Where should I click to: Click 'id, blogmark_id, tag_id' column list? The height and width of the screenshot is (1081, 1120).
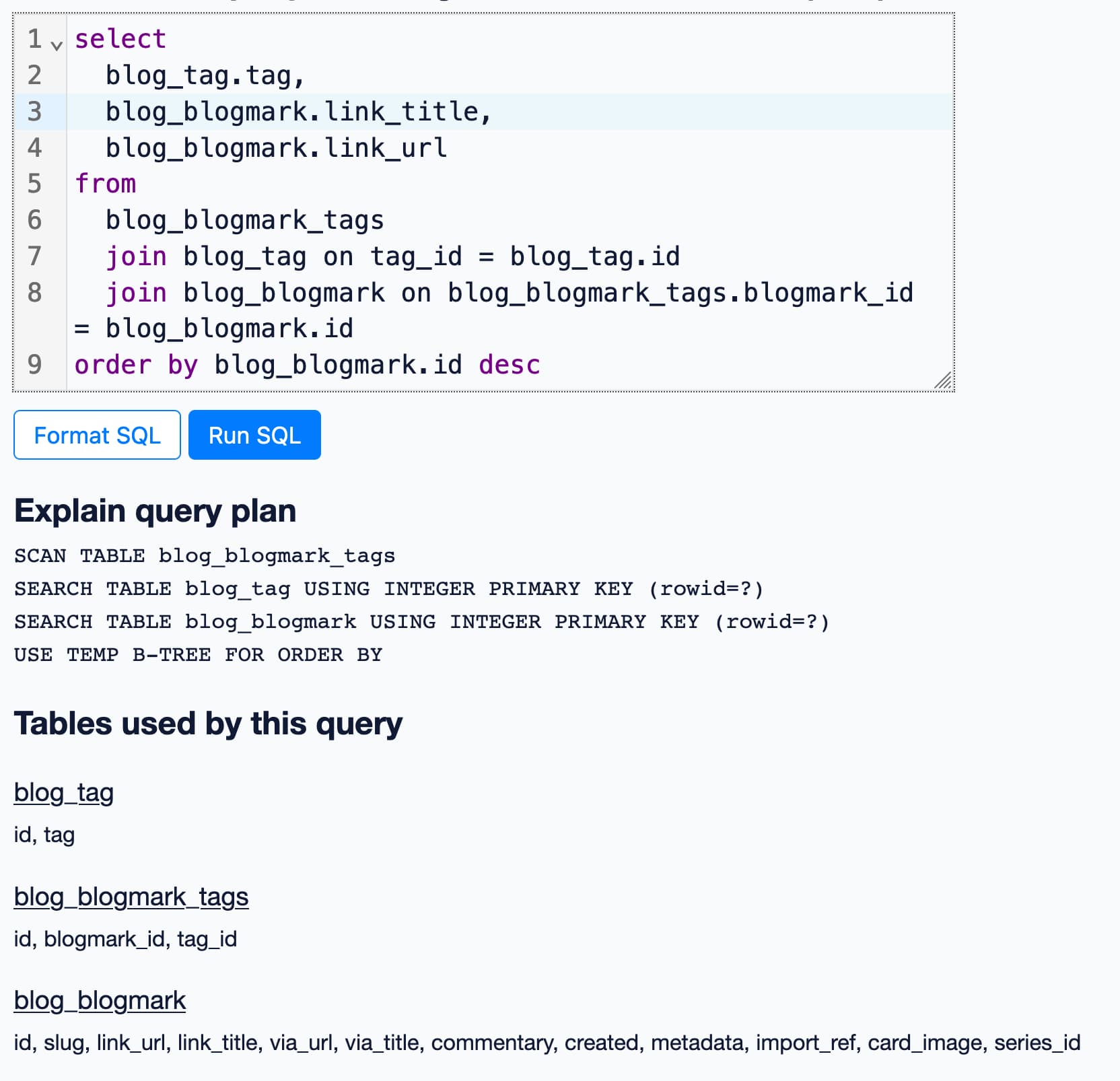tap(125, 939)
